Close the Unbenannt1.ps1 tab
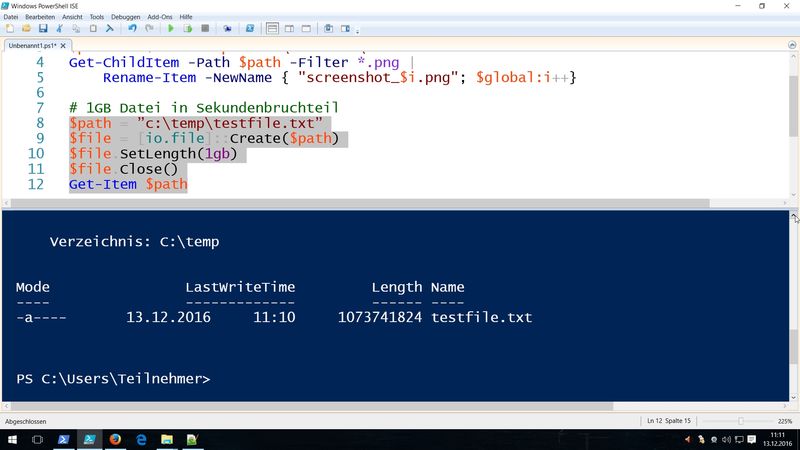 (x=63, y=45)
